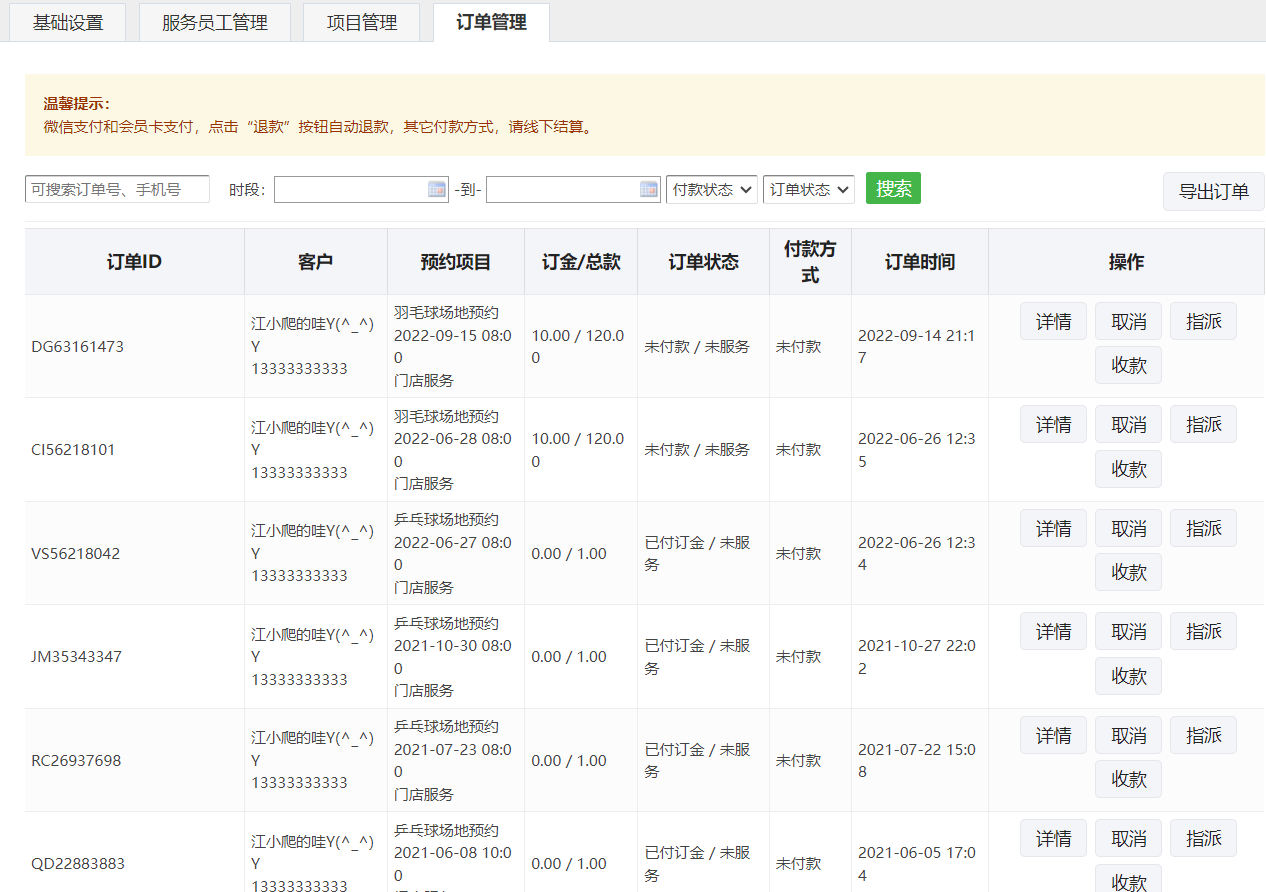Screen dimensions: 1266x892
Task: Expand the 付款状态 dropdown
Action: tap(712, 190)
